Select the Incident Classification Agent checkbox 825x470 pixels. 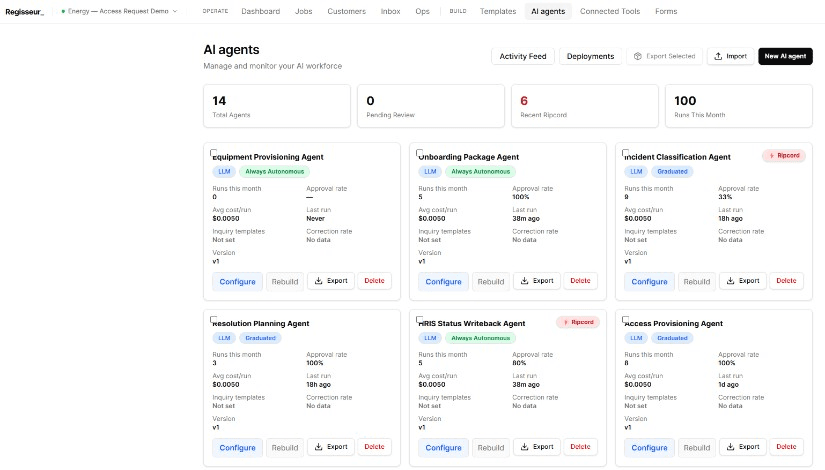tap(626, 153)
